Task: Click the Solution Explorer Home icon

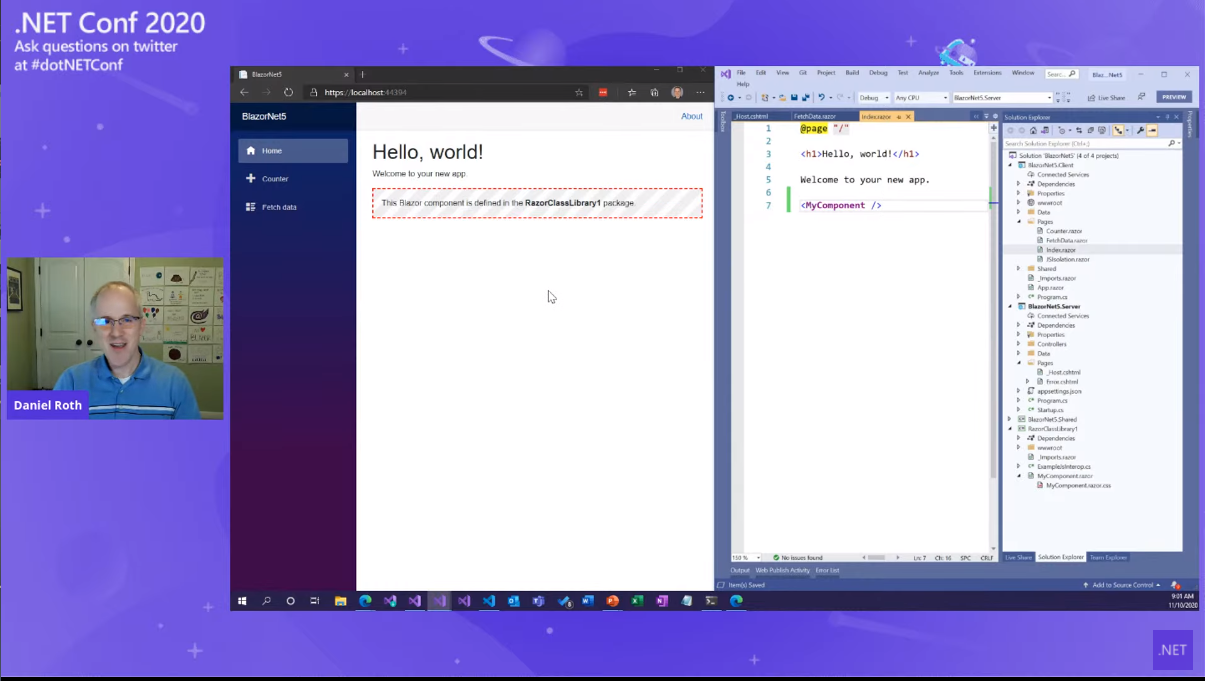Action: 1033,130
